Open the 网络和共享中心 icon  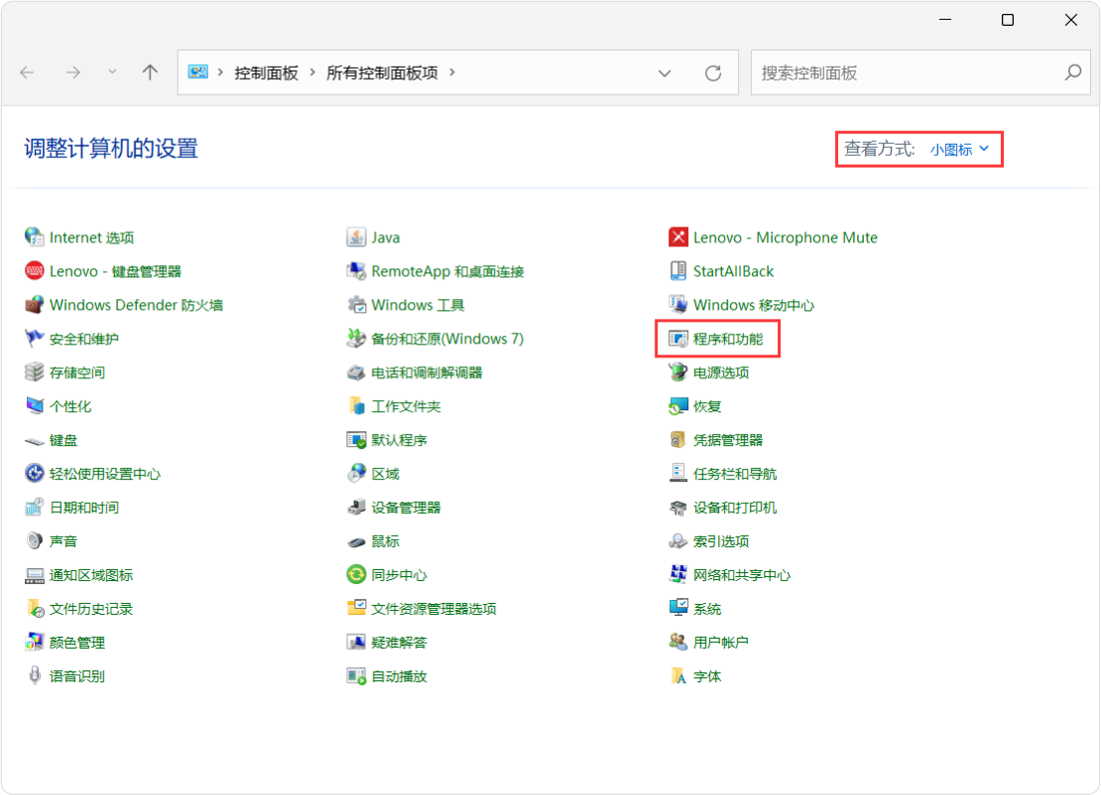(x=678, y=575)
